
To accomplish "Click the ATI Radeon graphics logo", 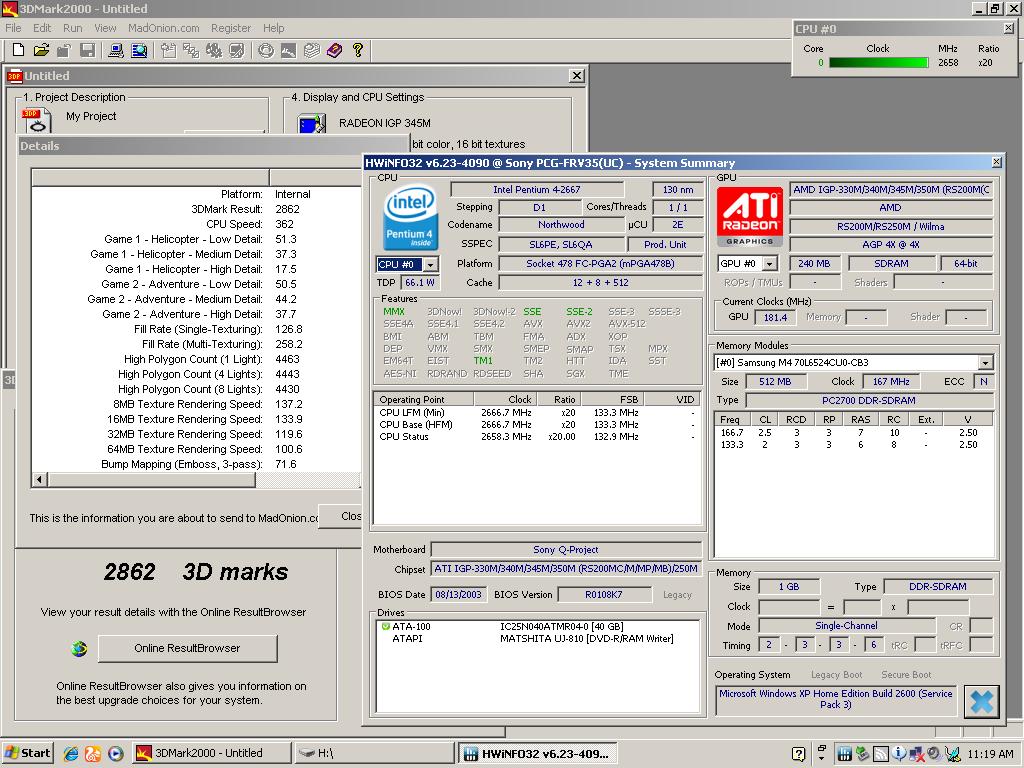I will [750, 216].
